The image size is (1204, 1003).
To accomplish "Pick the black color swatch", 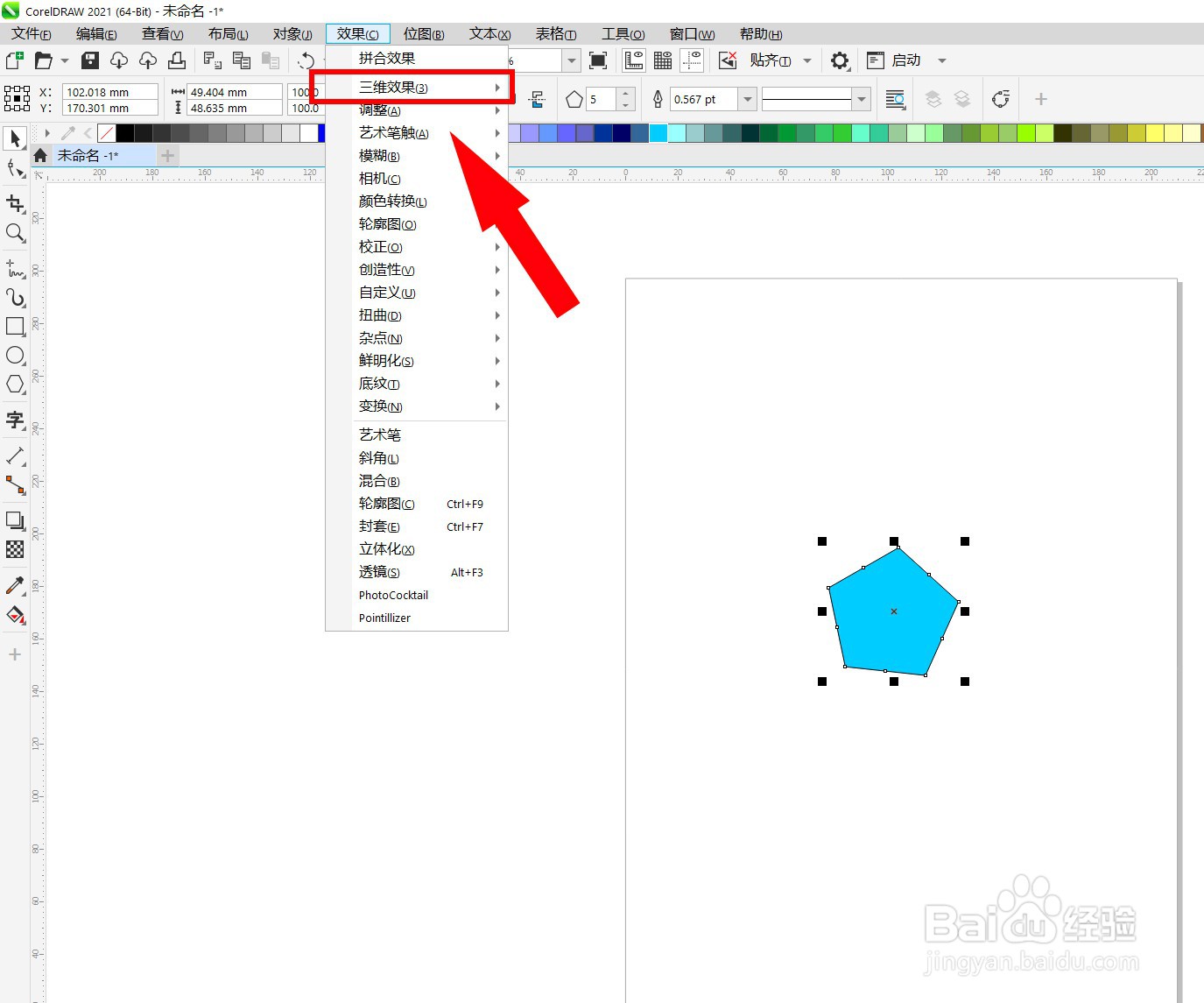I will click(x=124, y=133).
